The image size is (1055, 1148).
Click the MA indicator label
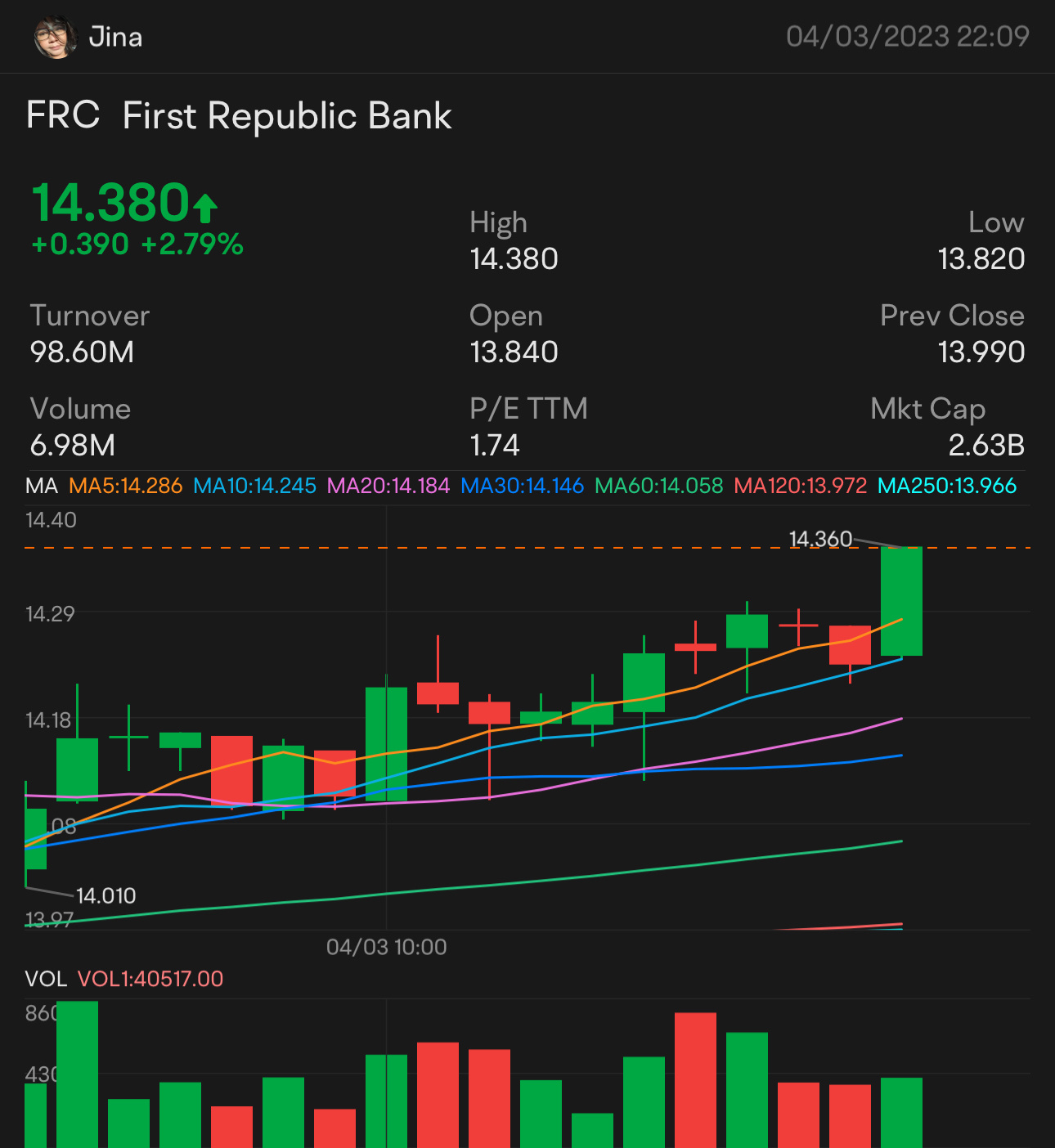pyautogui.click(x=42, y=487)
